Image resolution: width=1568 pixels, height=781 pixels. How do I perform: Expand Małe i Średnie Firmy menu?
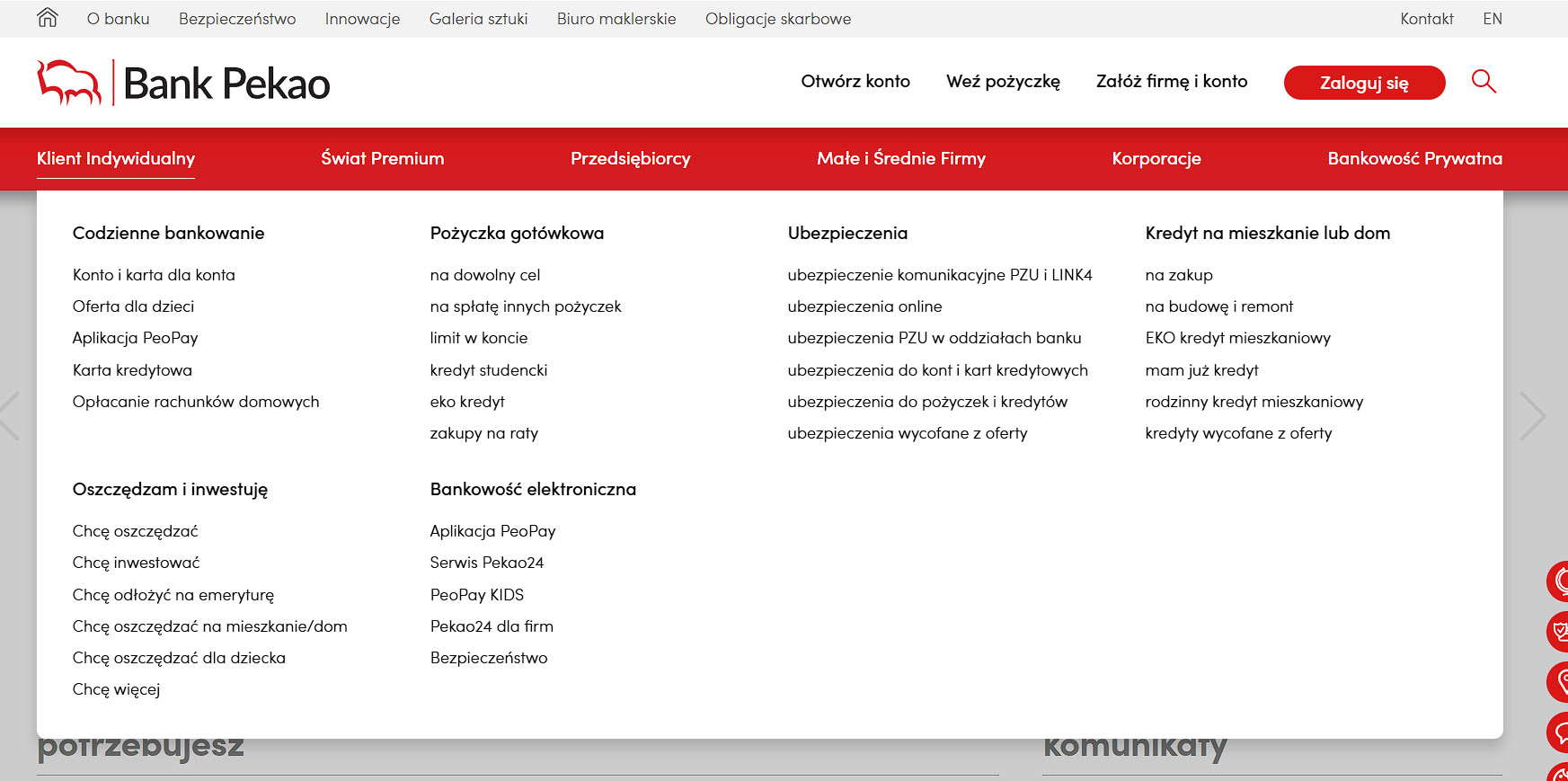901,159
